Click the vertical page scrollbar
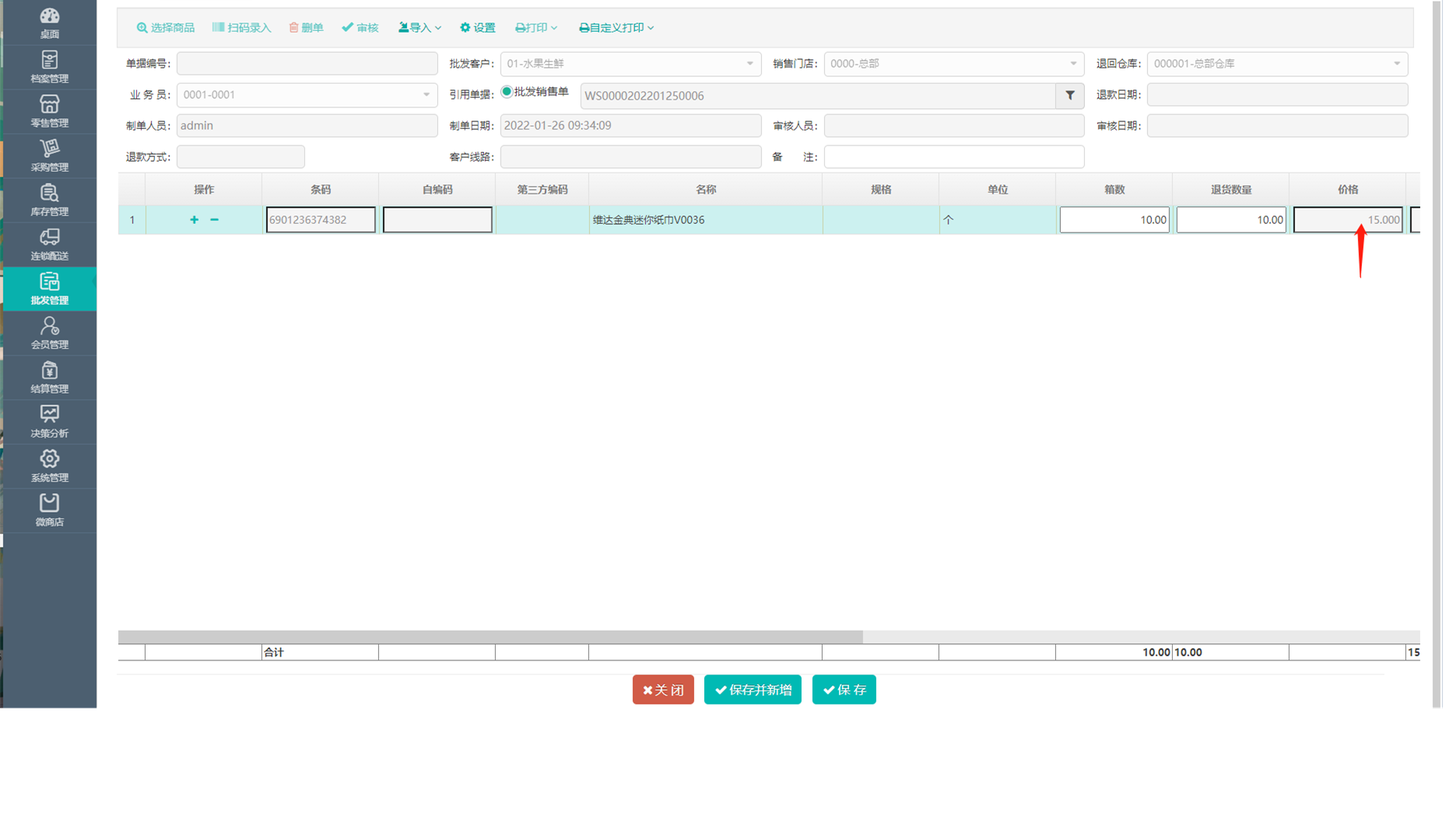 click(1437, 354)
